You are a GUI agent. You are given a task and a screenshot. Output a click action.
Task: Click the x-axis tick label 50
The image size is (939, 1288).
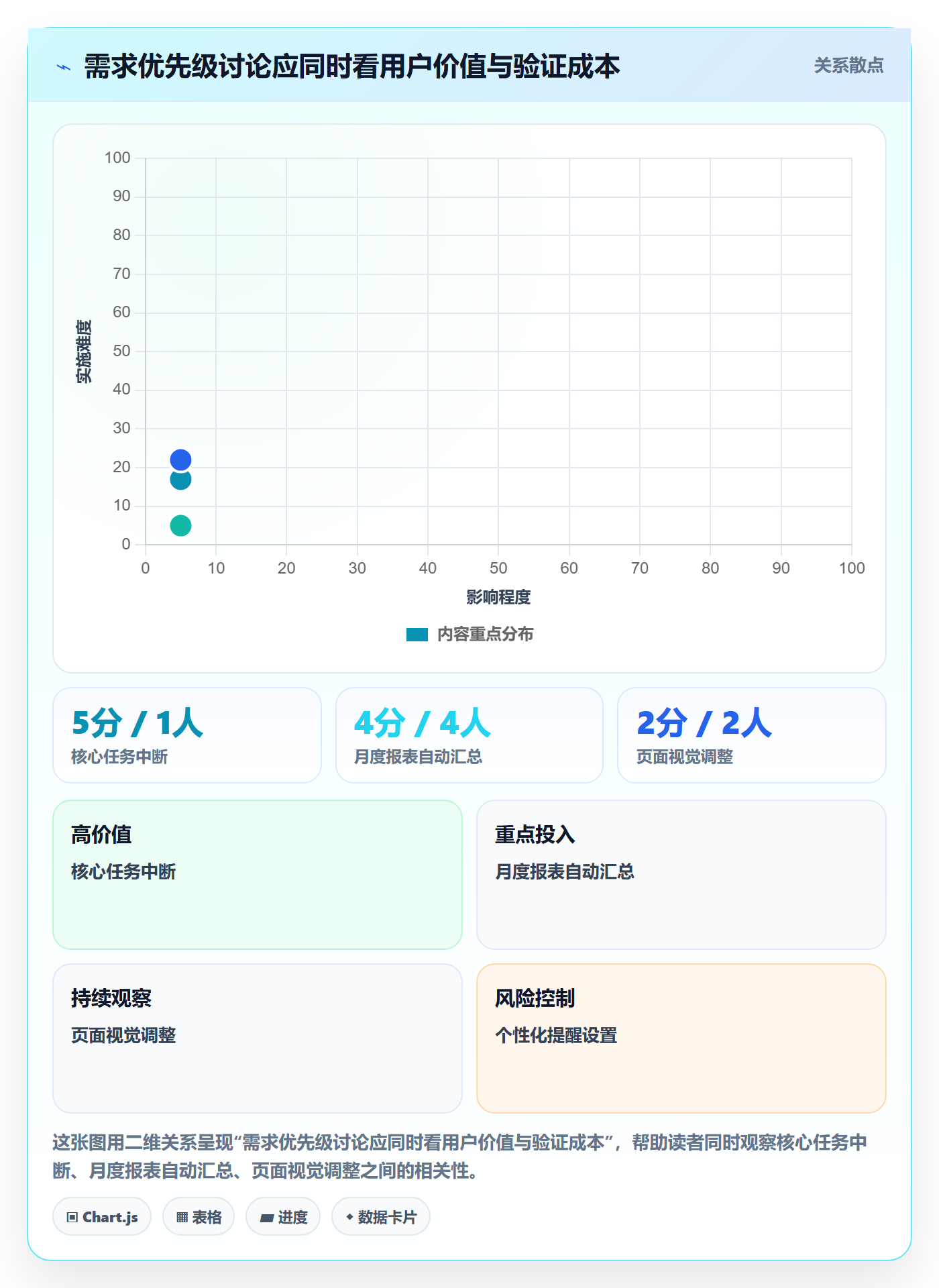(x=498, y=568)
